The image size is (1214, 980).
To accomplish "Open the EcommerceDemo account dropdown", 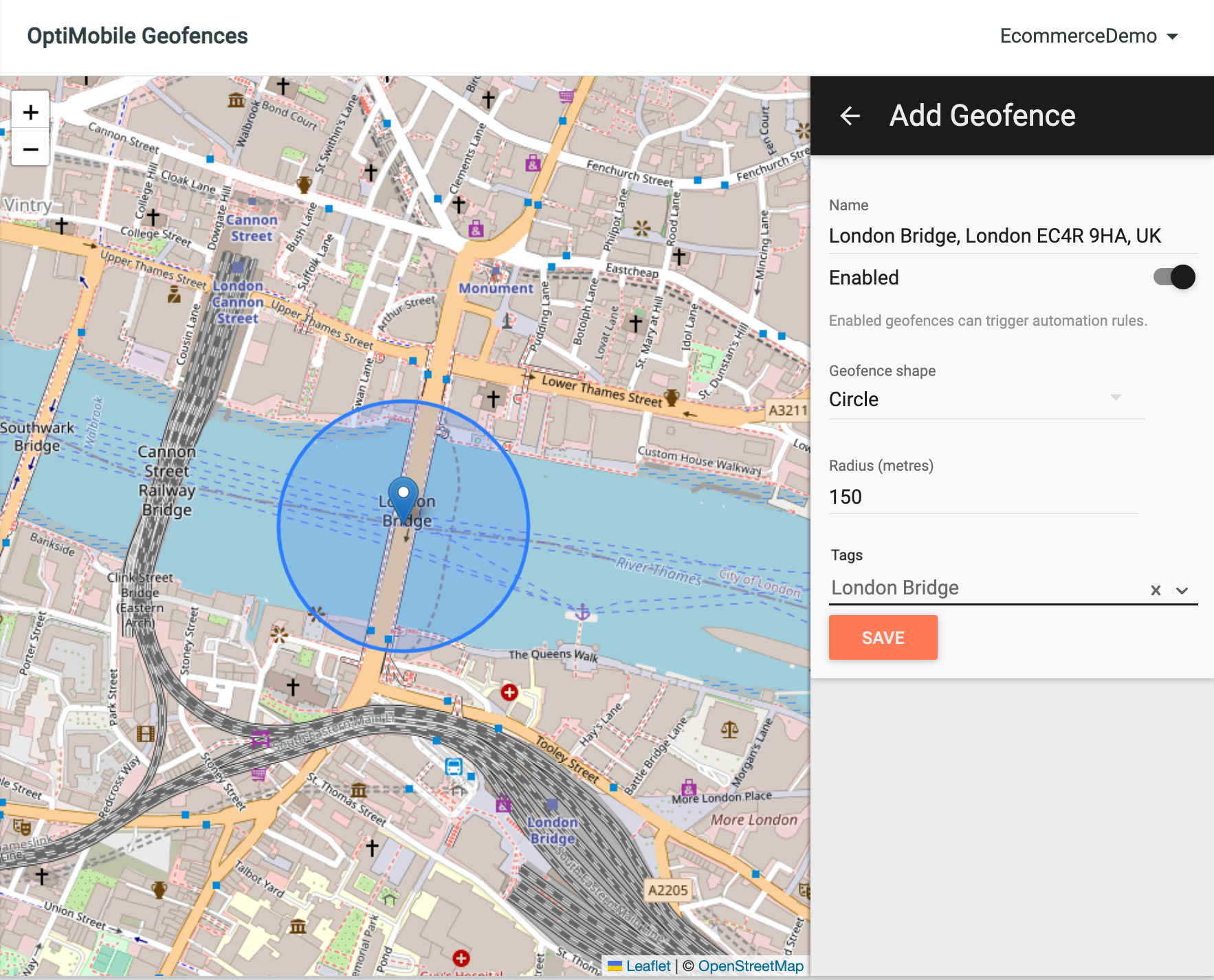I will click(1089, 36).
